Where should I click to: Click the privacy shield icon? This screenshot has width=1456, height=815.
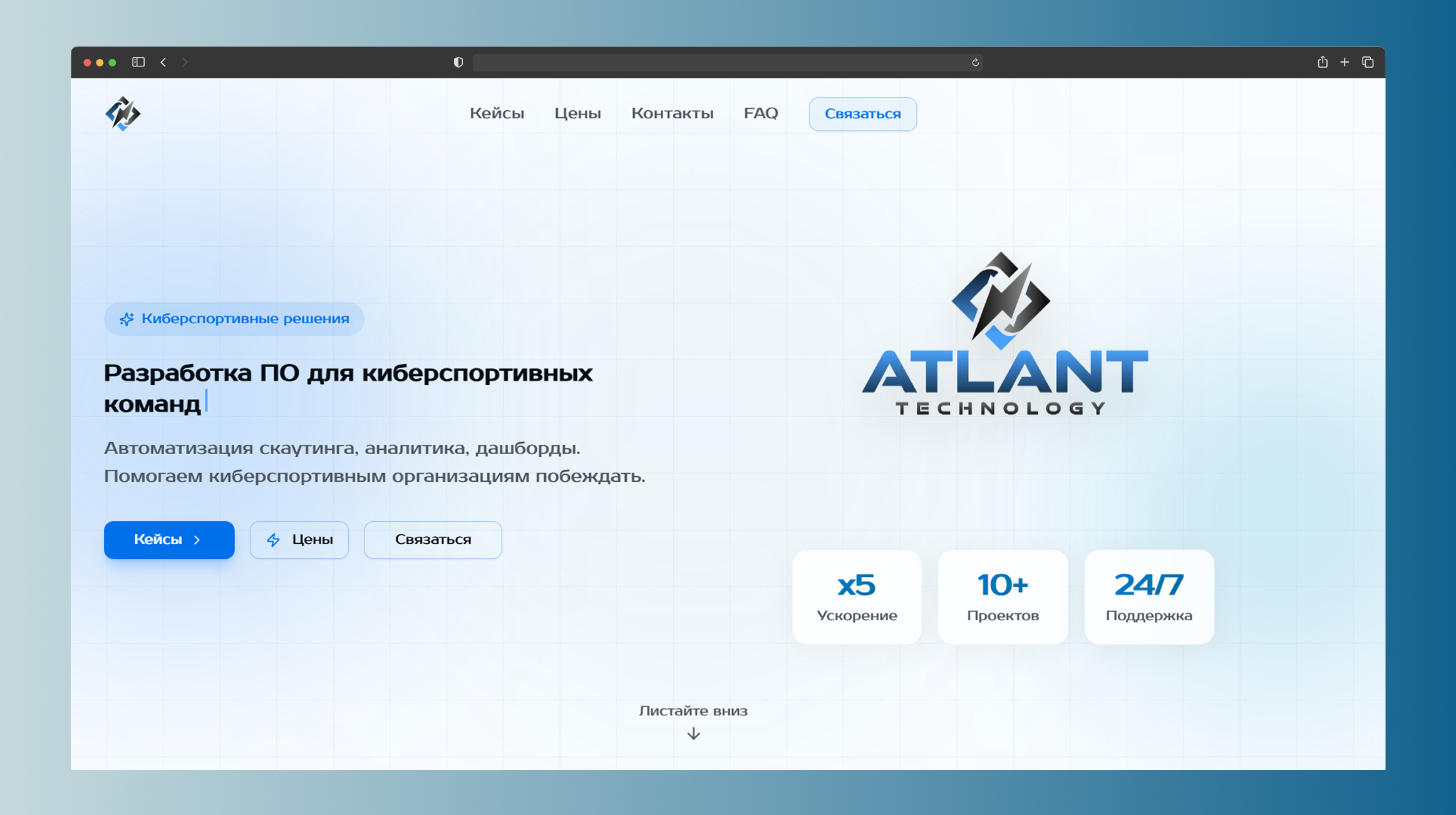[x=458, y=62]
